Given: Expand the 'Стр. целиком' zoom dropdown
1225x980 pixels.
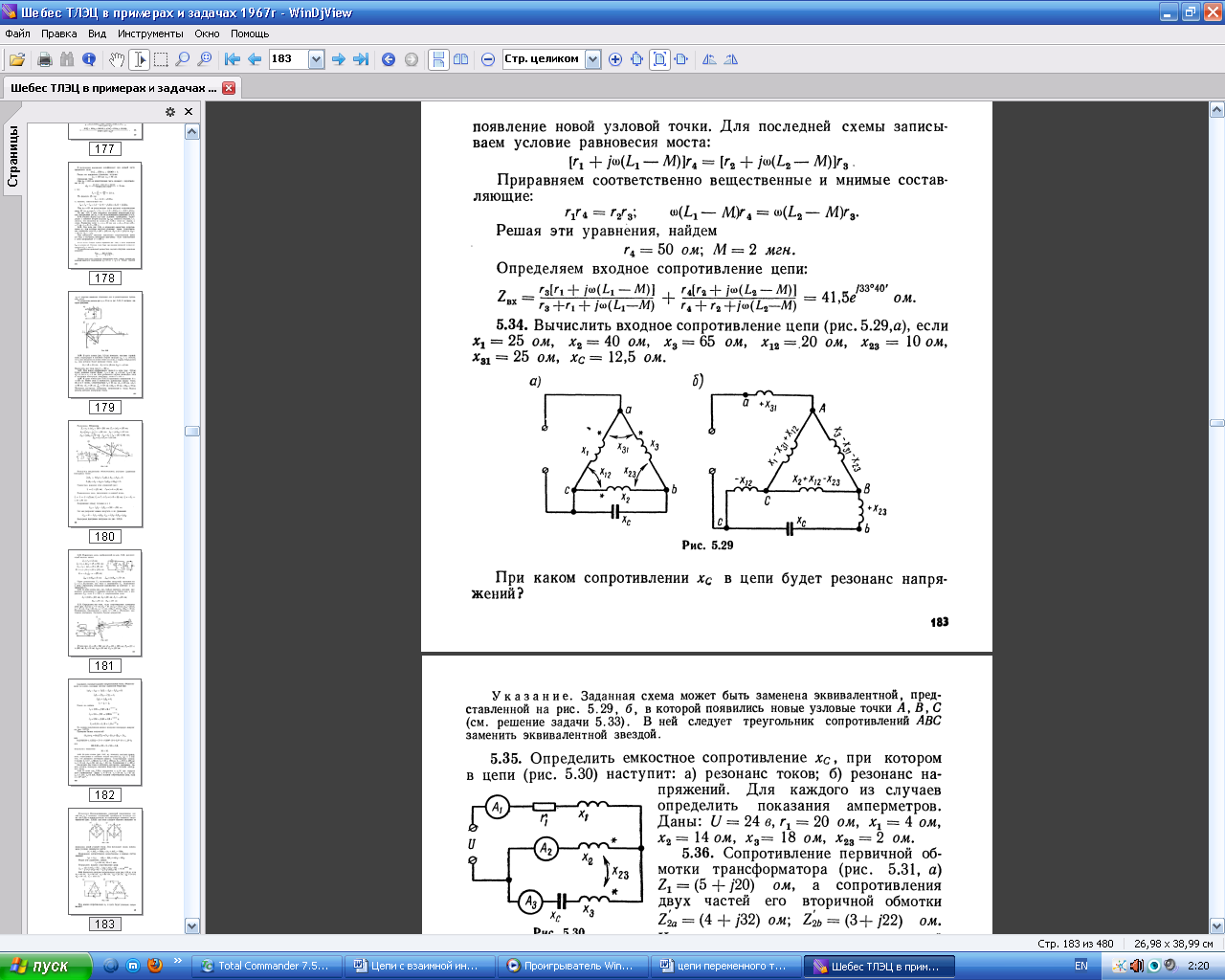Looking at the screenshot, I should point(592,59).
